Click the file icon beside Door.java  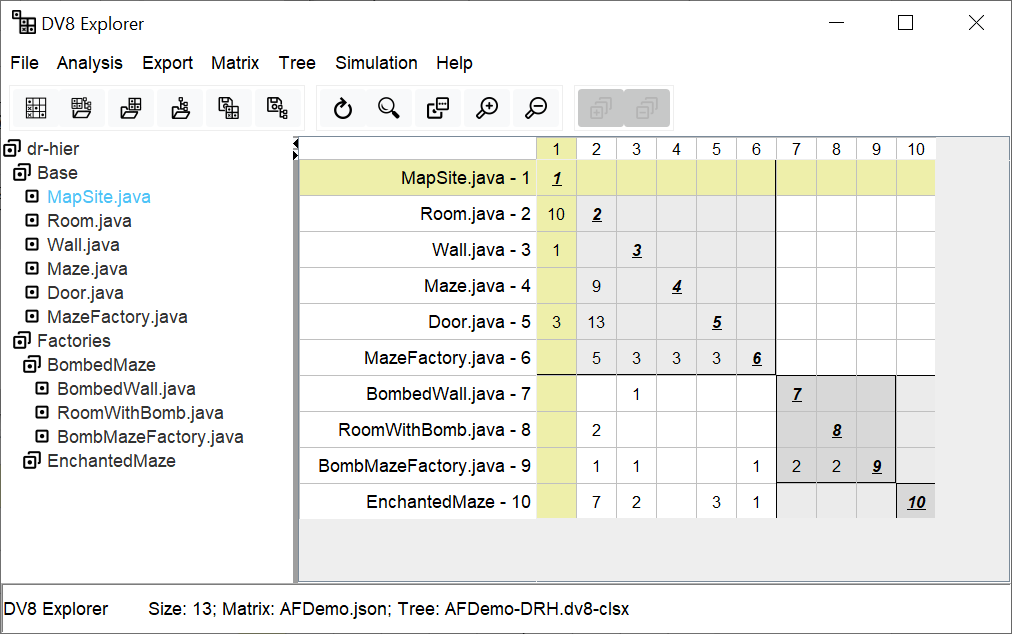(32, 292)
